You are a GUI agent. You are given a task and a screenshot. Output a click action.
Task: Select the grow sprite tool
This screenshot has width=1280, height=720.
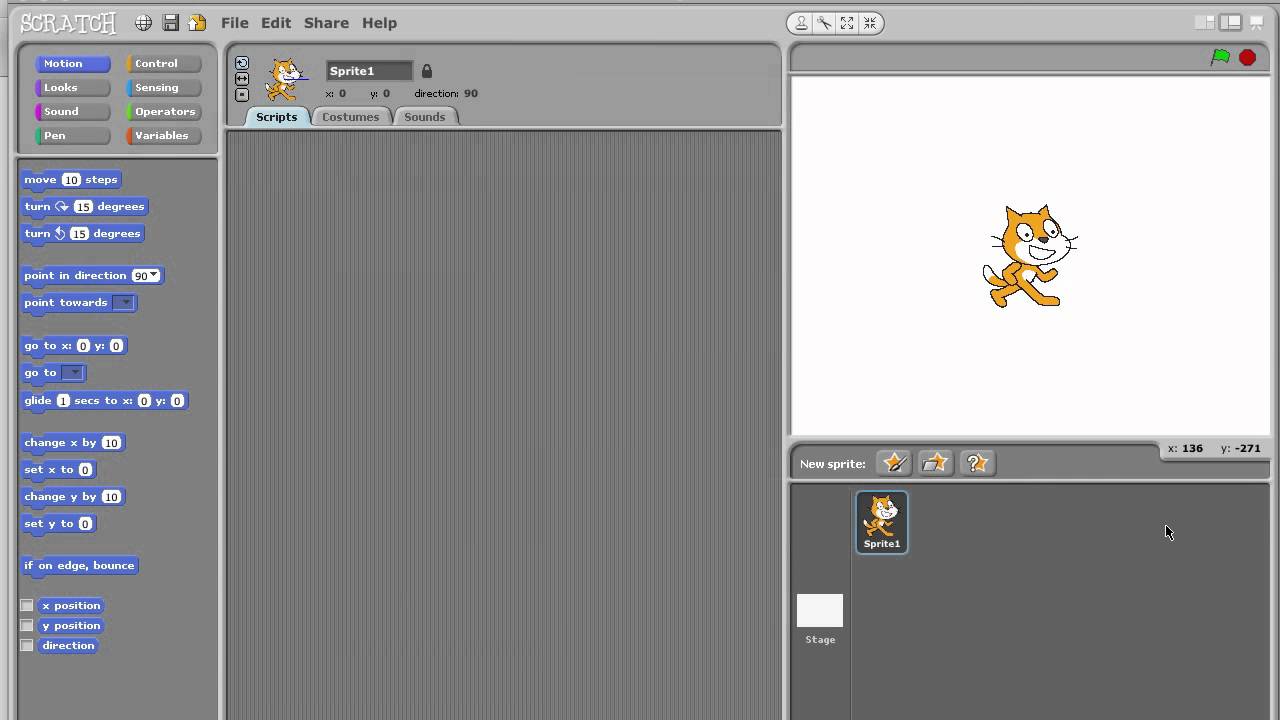click(847, 23)
